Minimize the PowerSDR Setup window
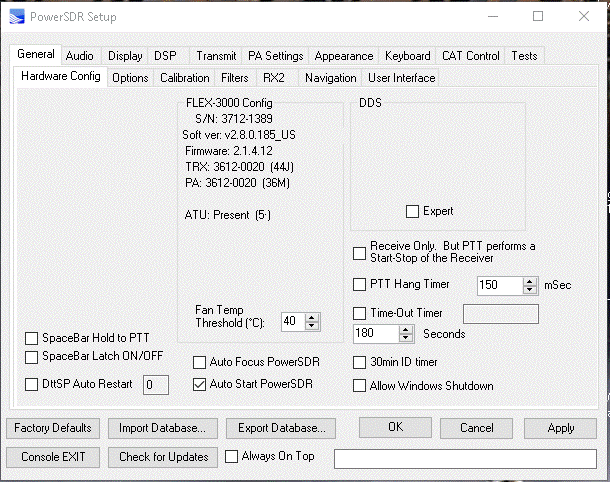Image resolution: width=610 pixels, height=482 pixels. coord(493,16)
